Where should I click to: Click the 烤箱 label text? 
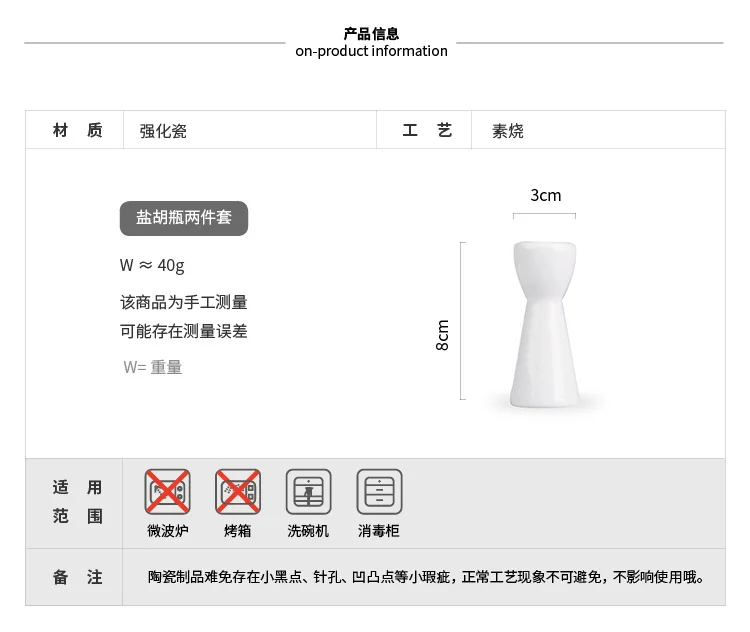tap(238, 531)
